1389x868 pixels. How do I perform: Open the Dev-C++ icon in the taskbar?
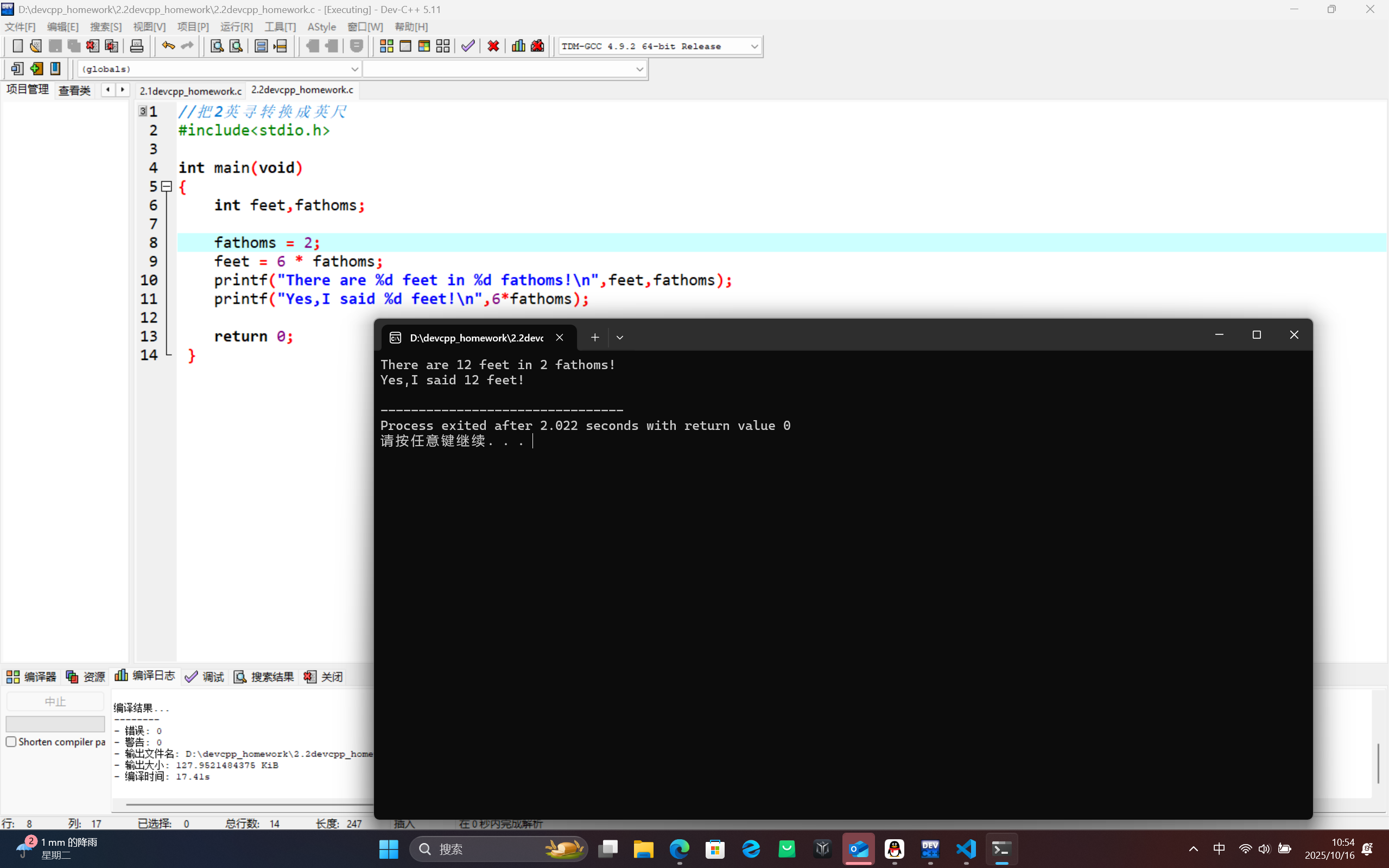point(930,848)
